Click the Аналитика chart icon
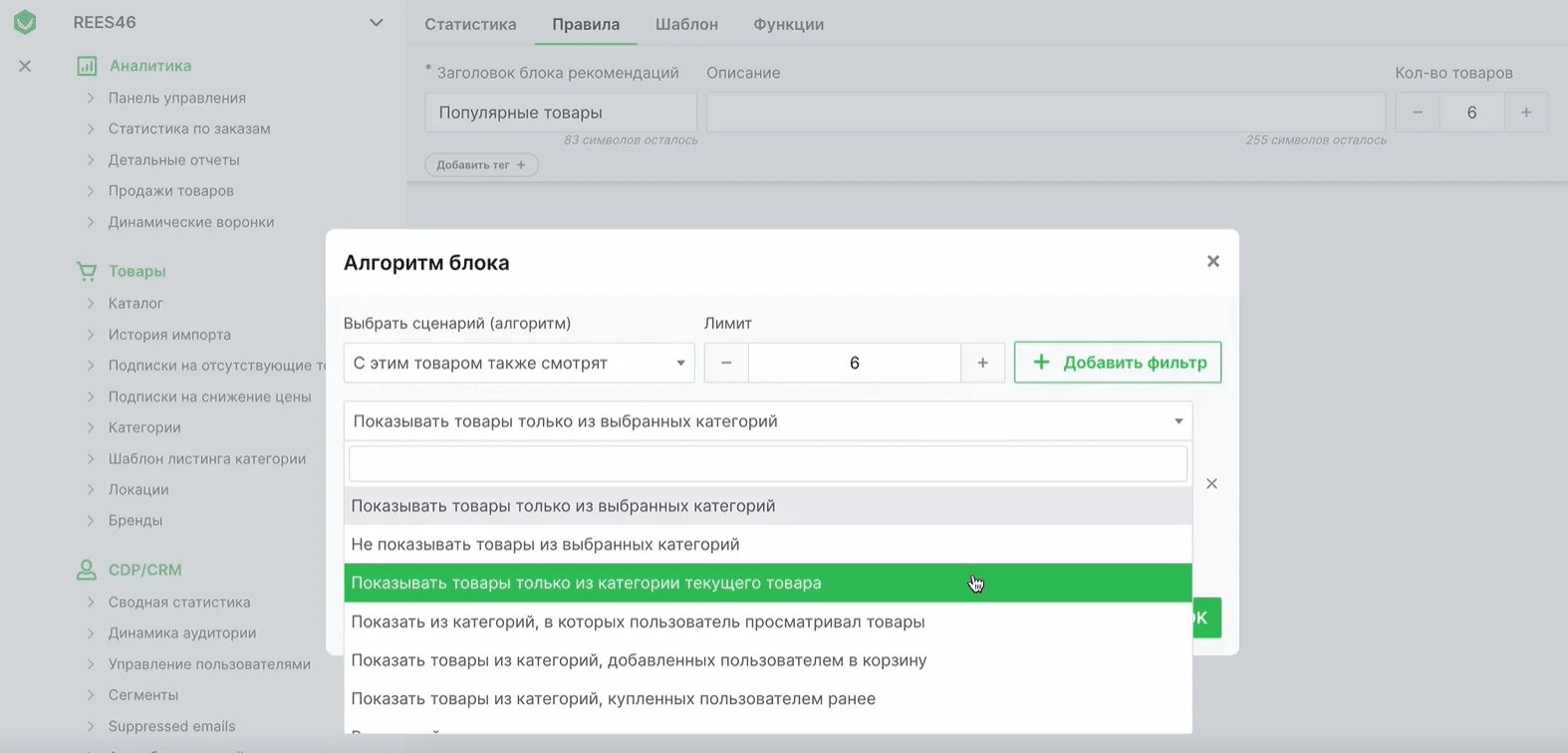 (87, 66)
